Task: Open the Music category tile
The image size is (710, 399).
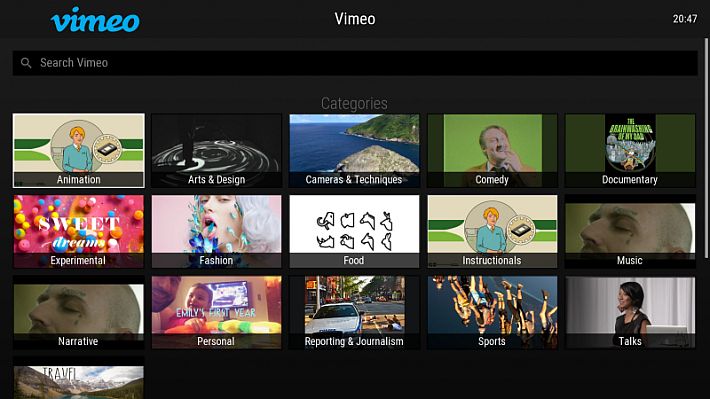Action: [630, 231]
